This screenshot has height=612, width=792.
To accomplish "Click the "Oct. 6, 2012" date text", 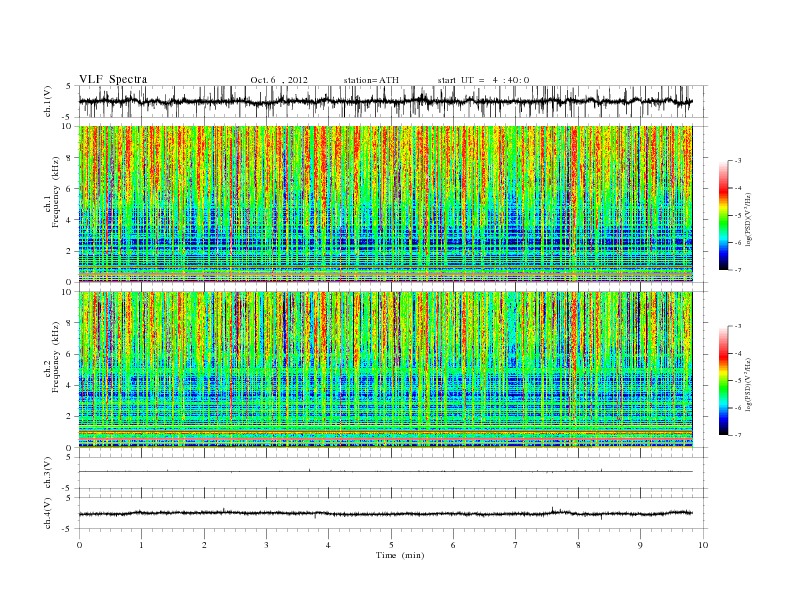I will click(x=279, y=80).
